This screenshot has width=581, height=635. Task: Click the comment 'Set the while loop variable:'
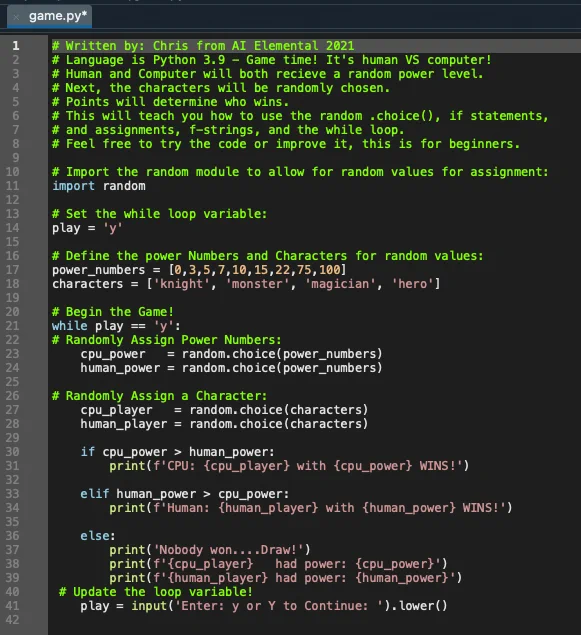click(x=160, y=214)
